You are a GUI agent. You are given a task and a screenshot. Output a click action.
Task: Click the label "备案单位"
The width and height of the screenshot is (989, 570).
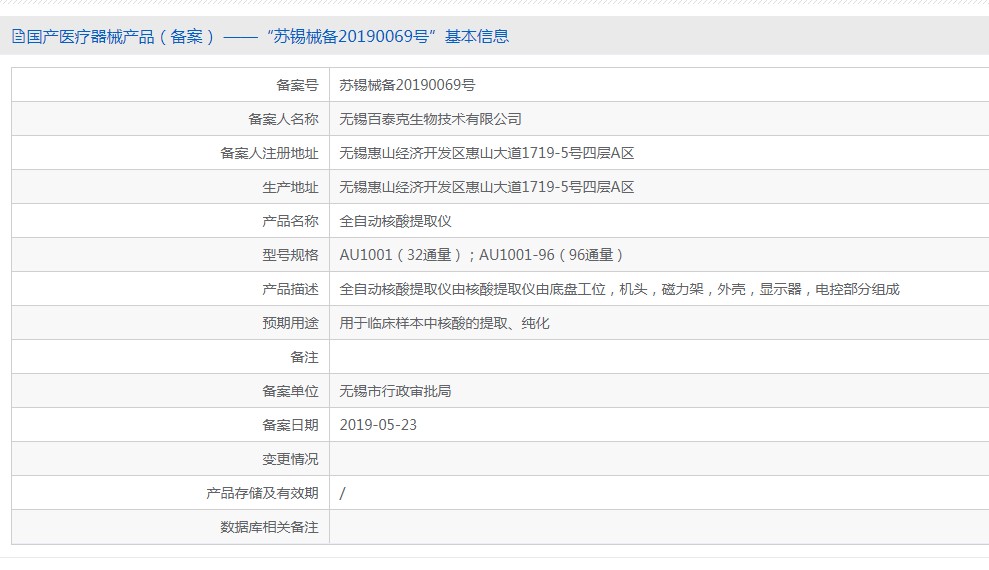tap(290, 391)
